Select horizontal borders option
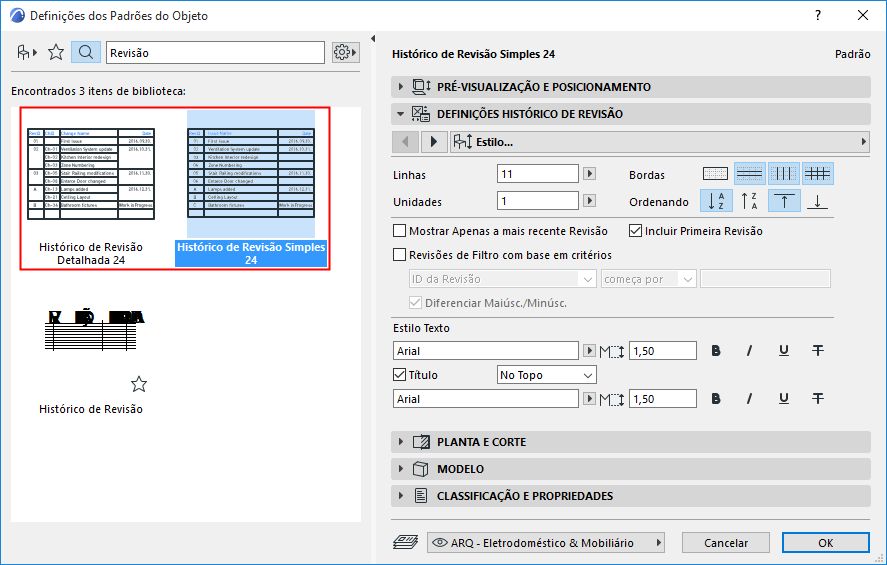 click(750, 174)
